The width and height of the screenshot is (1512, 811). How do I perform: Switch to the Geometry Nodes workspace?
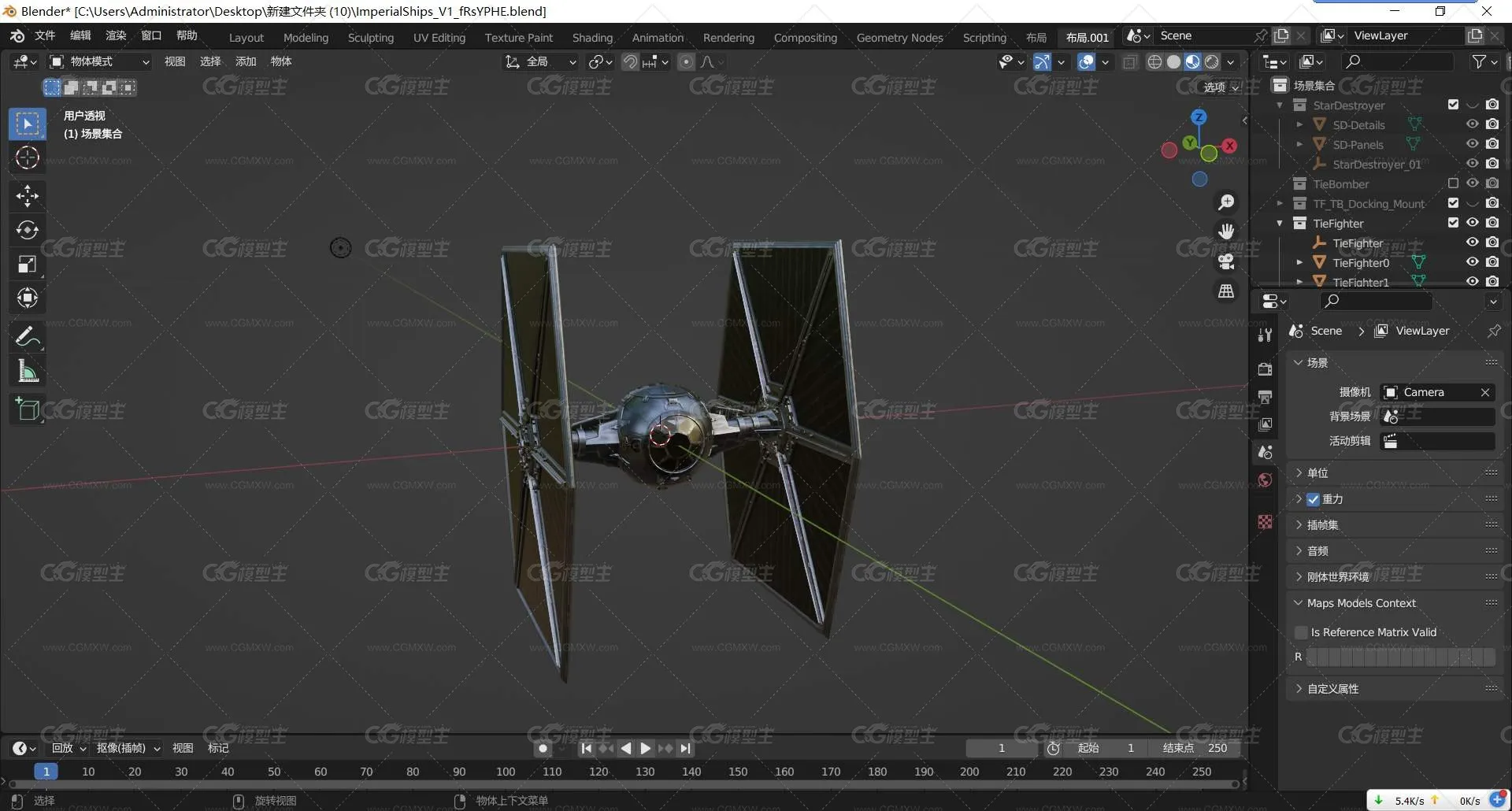point(899,38)
